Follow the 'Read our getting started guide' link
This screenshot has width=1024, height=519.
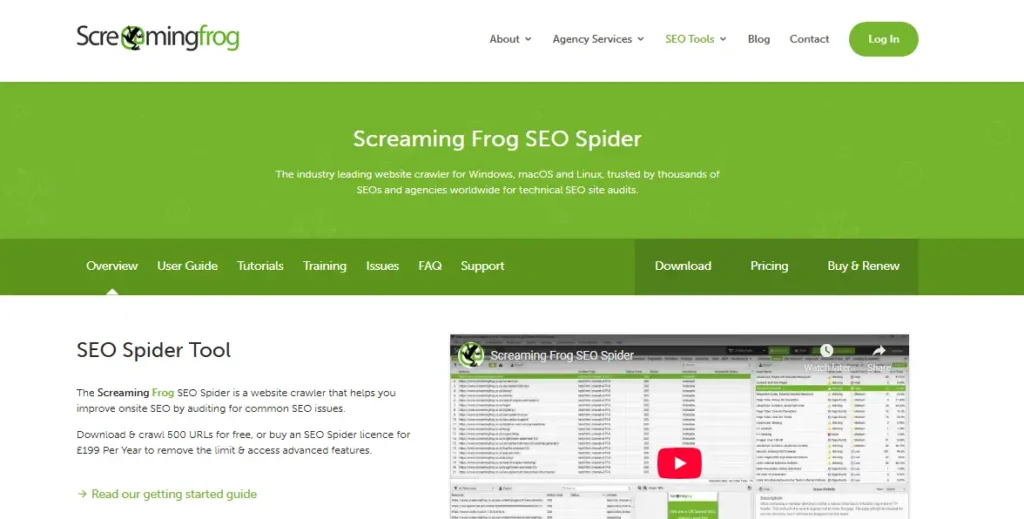click(167, 494)
